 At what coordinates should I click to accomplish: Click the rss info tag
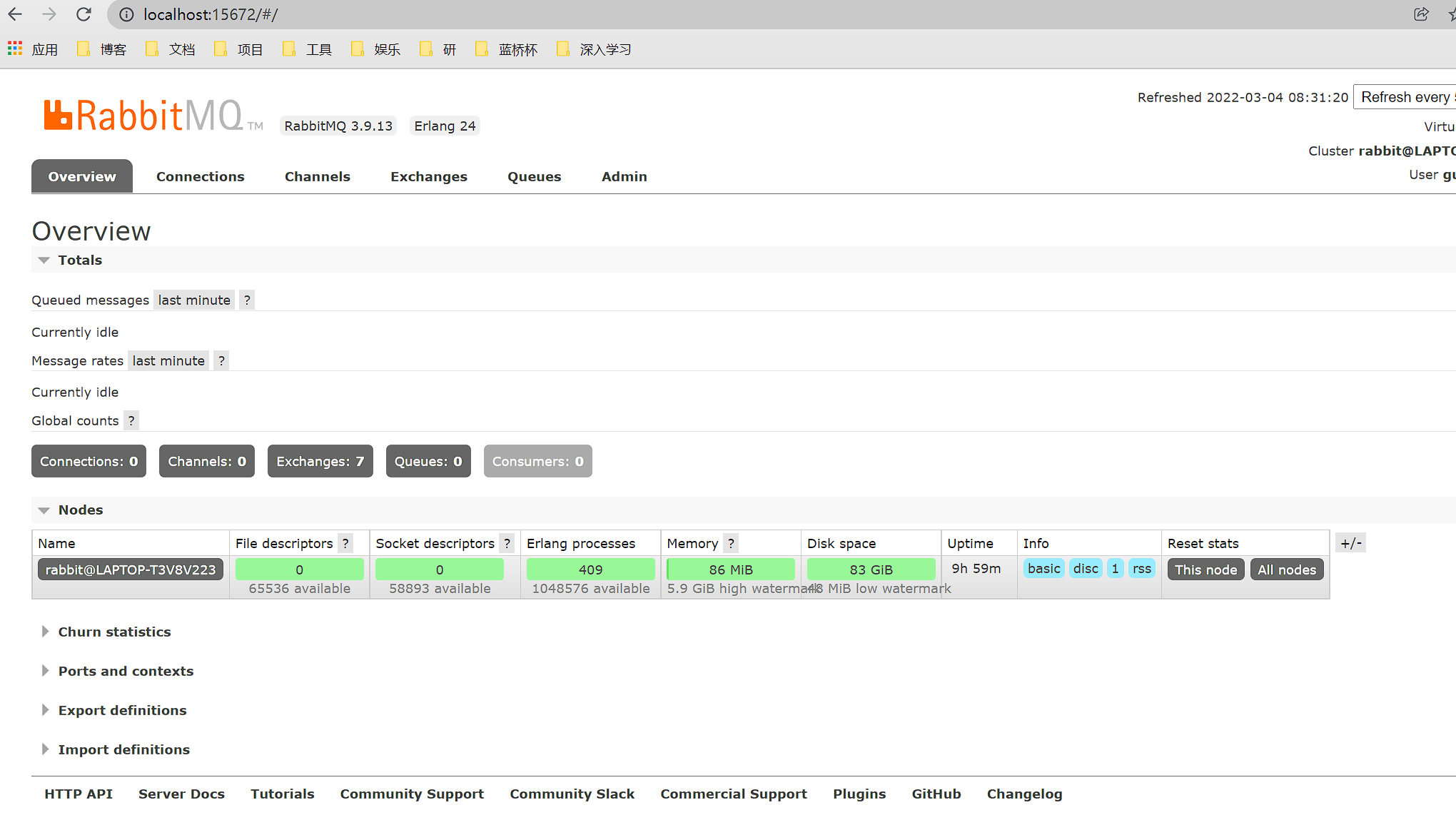[x=1142, y=569]
